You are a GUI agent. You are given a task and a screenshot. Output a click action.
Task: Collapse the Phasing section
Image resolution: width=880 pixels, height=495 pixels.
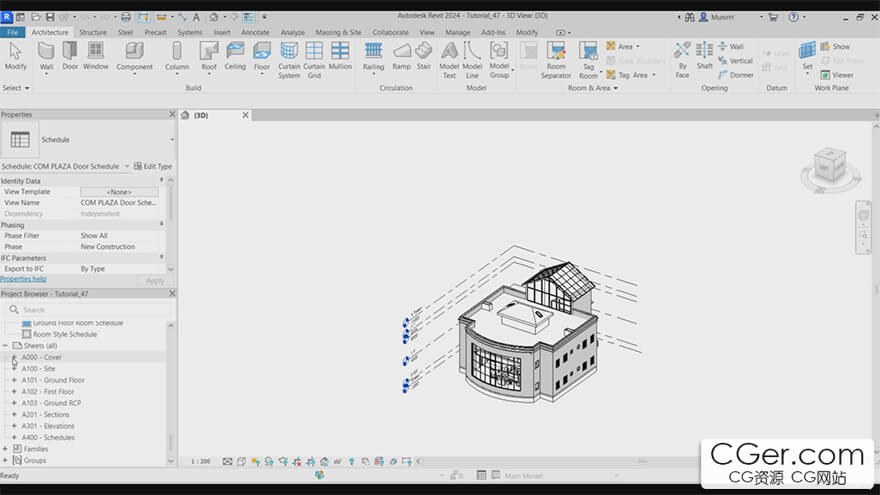pos(162,224)
